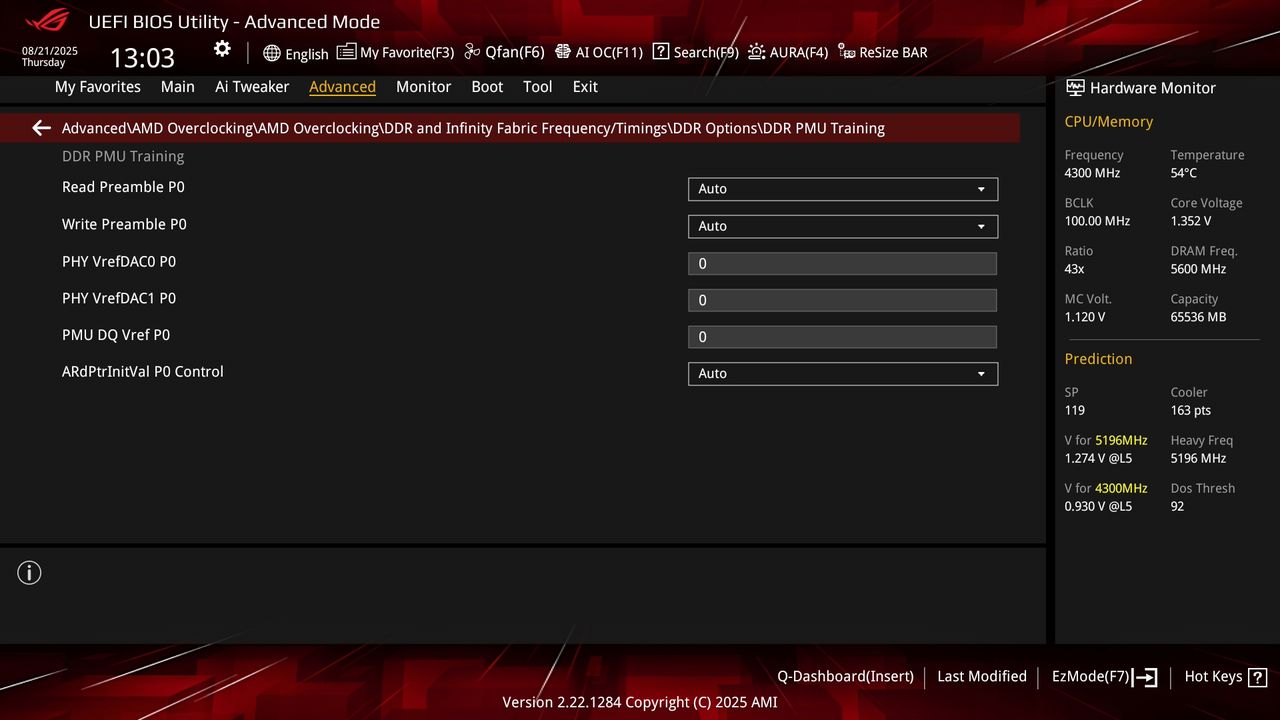Image resolution: width=1280 pixels, height=720 pixels.
Task: Click the gear settings icon
Action: (221, 48)
